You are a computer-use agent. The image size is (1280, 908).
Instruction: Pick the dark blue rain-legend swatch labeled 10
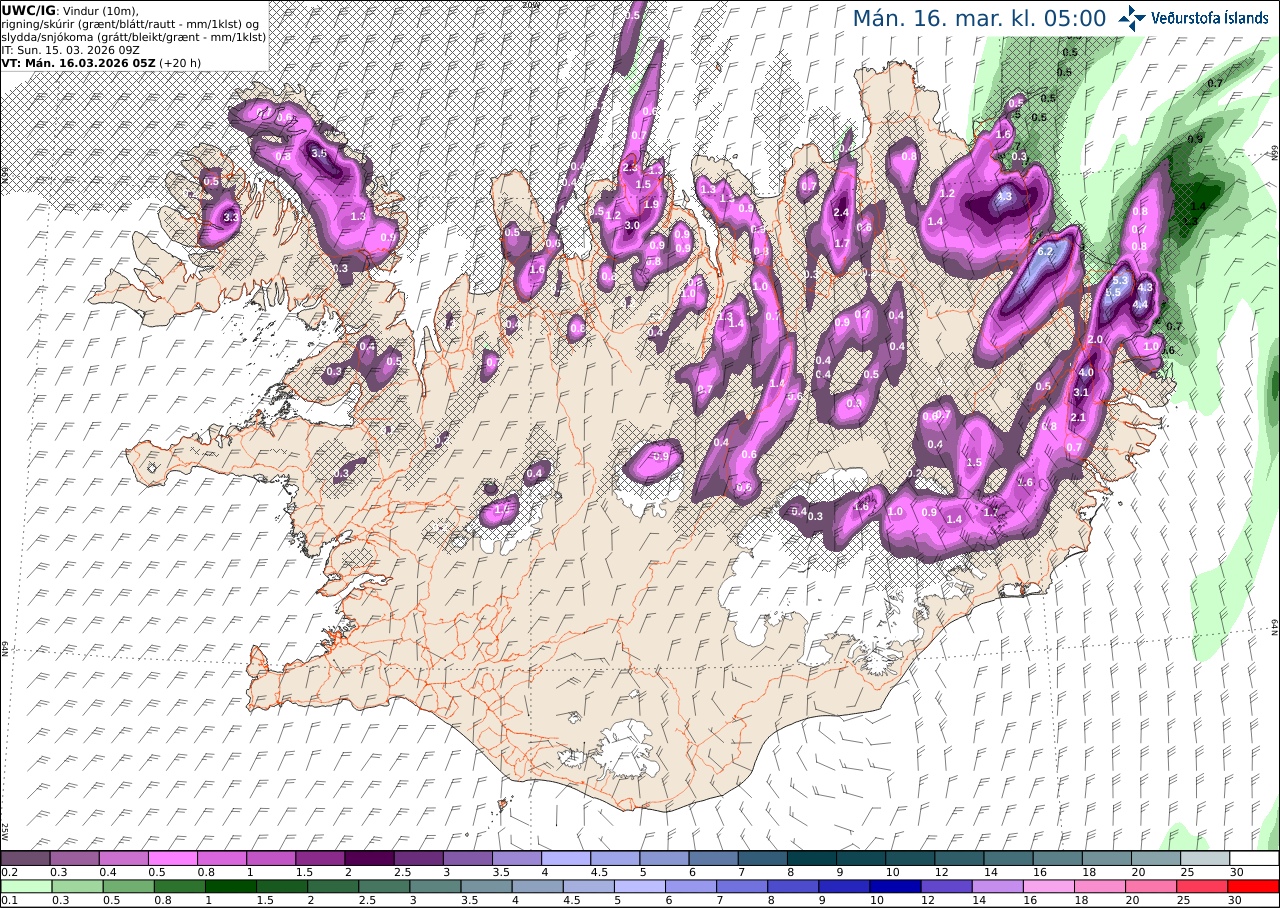(x=896, y=886)
